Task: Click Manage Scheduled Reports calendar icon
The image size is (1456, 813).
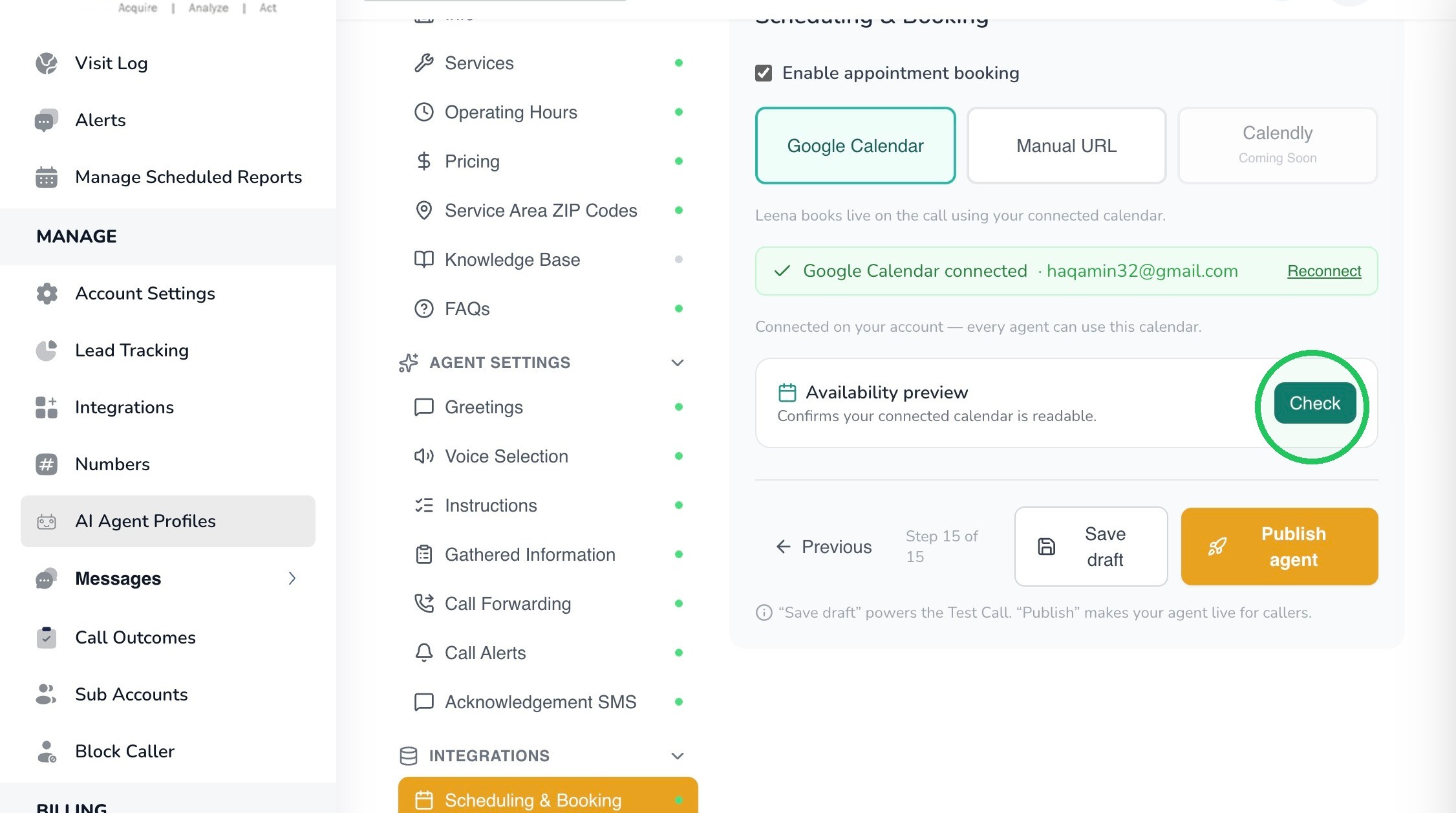Action: [47, 177]
